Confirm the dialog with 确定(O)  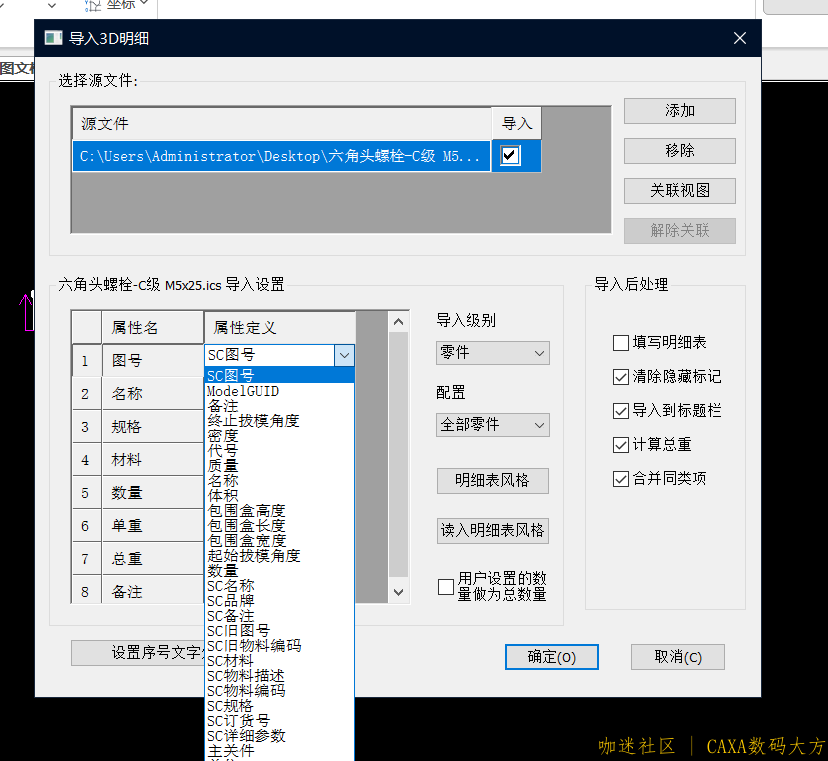(x=551, y=657)
